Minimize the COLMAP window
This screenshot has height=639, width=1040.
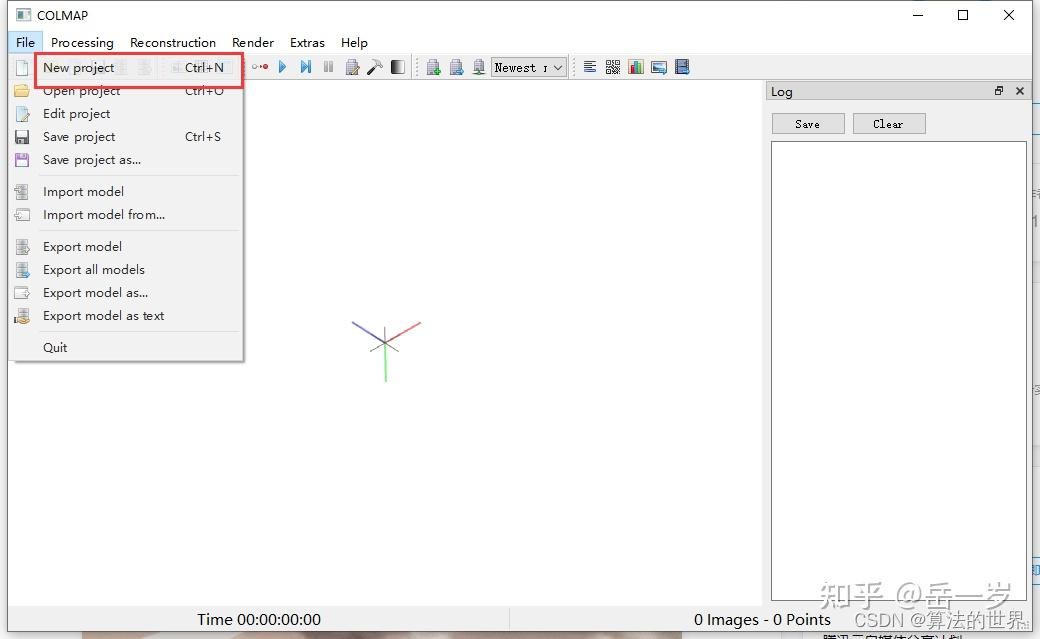click(x=918, y=15)
